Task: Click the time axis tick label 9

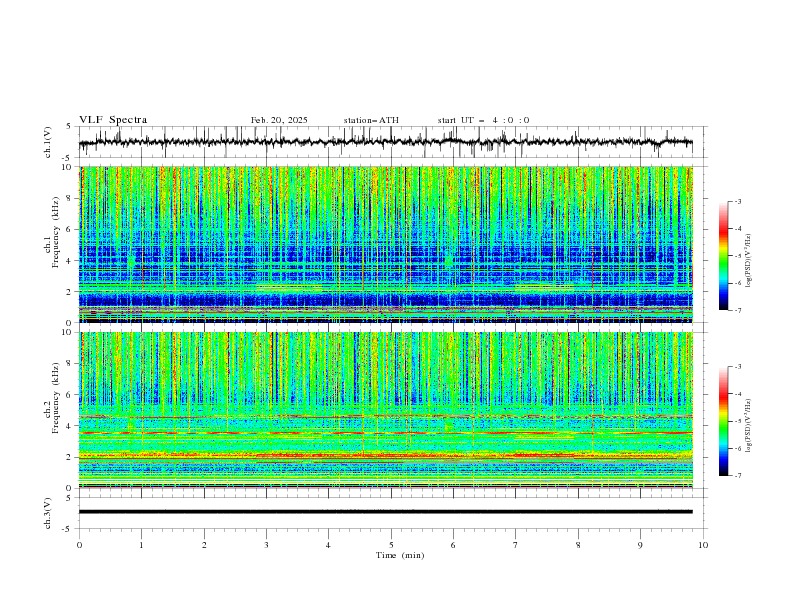Action: pos(640,545)
